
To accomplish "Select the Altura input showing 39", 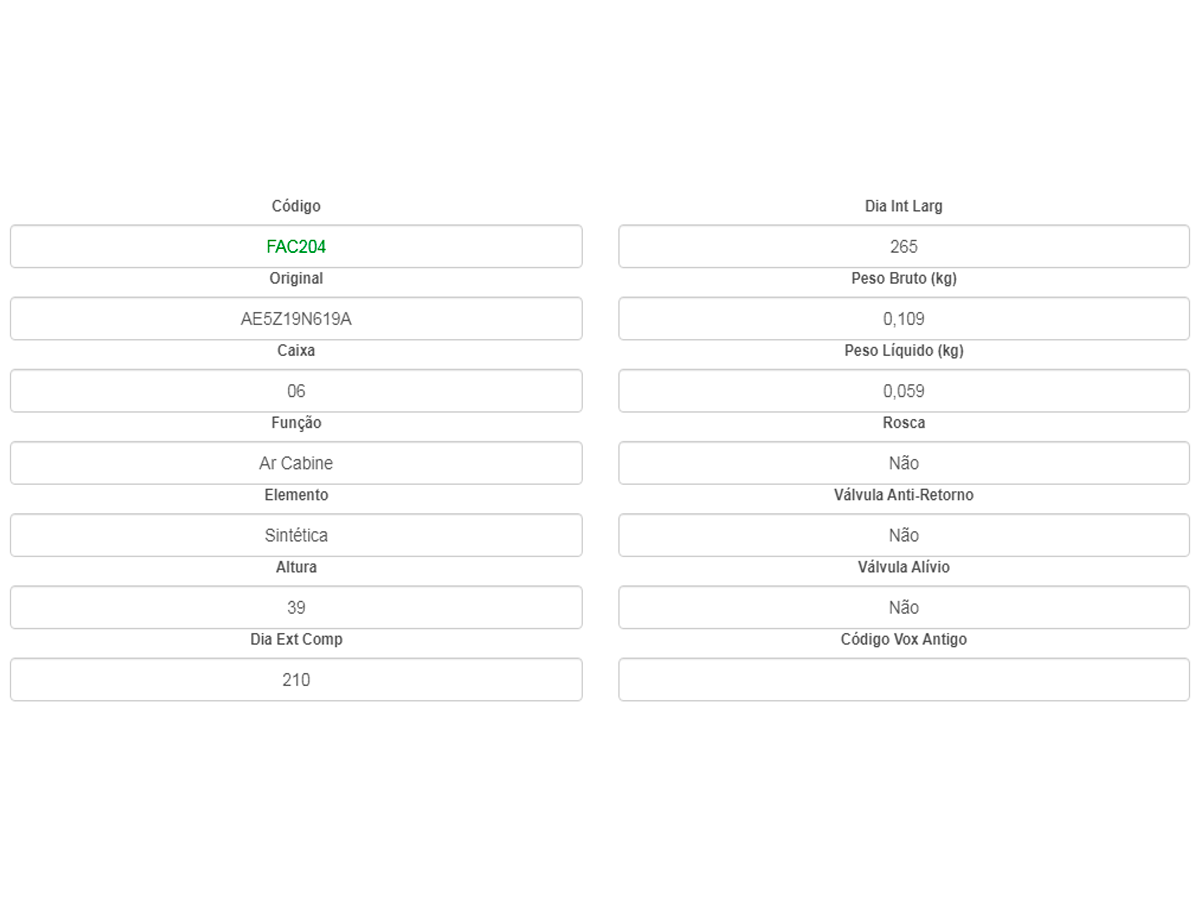I will (x=296, y=607).
